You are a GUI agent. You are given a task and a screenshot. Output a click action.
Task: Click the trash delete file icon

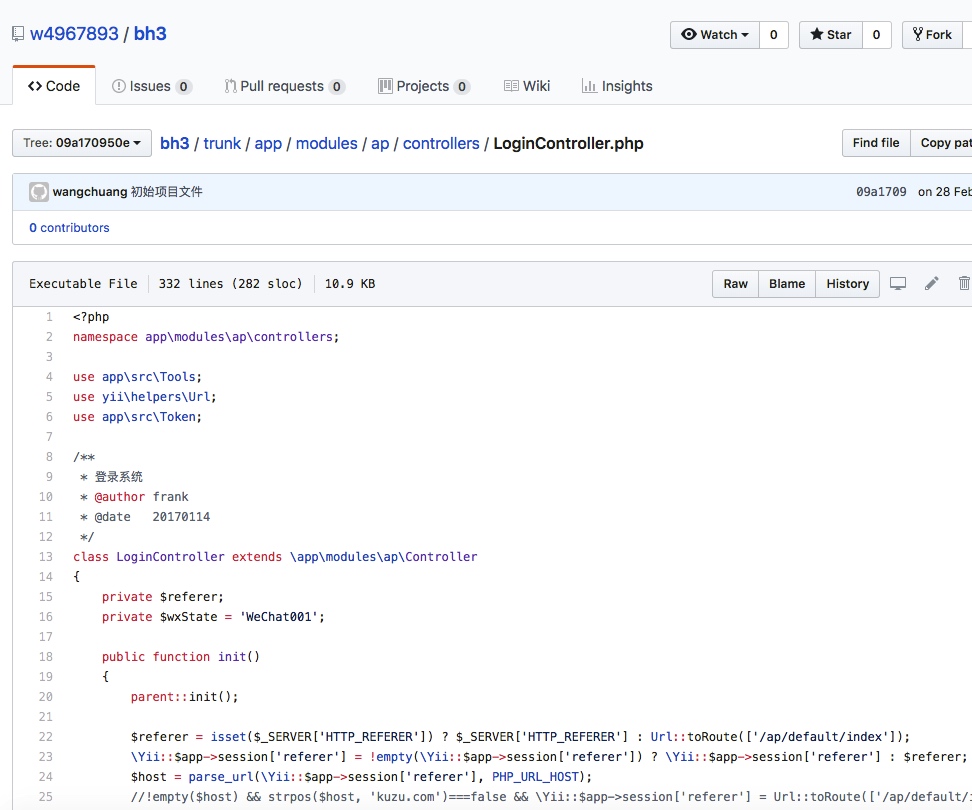963,284
